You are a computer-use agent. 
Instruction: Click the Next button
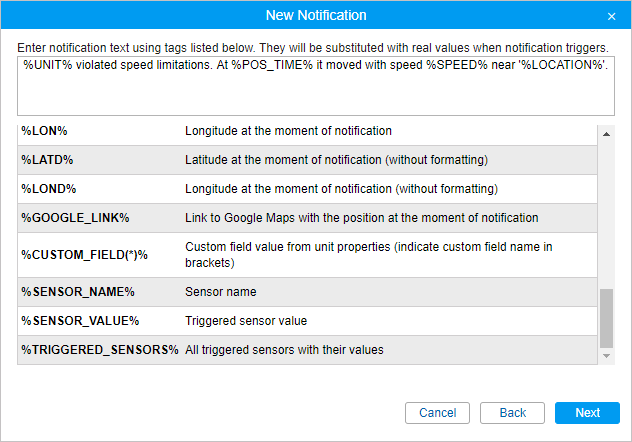(x=587, y=413)
